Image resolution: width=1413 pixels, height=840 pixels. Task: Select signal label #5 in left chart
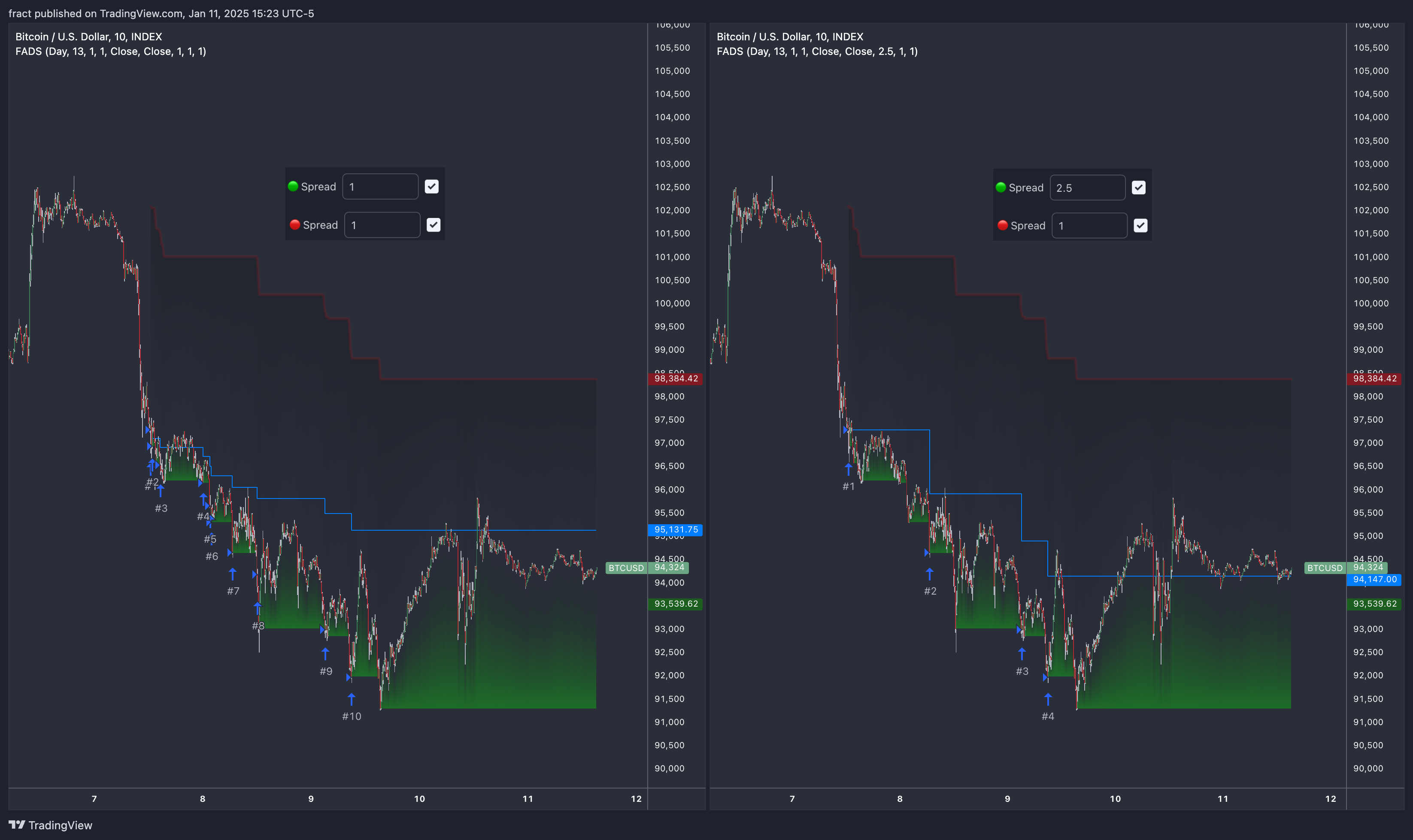210,539
